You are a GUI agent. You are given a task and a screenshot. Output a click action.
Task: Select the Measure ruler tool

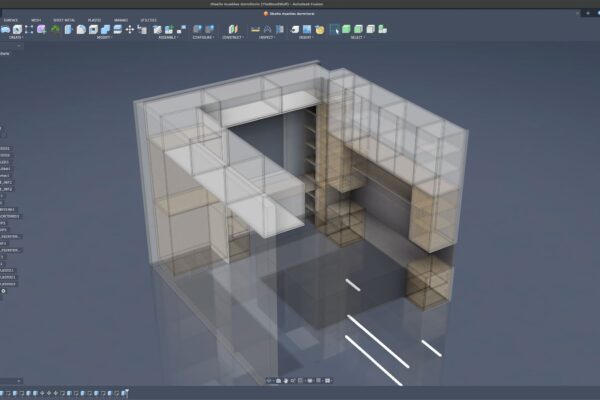click(x=255, y=29)
